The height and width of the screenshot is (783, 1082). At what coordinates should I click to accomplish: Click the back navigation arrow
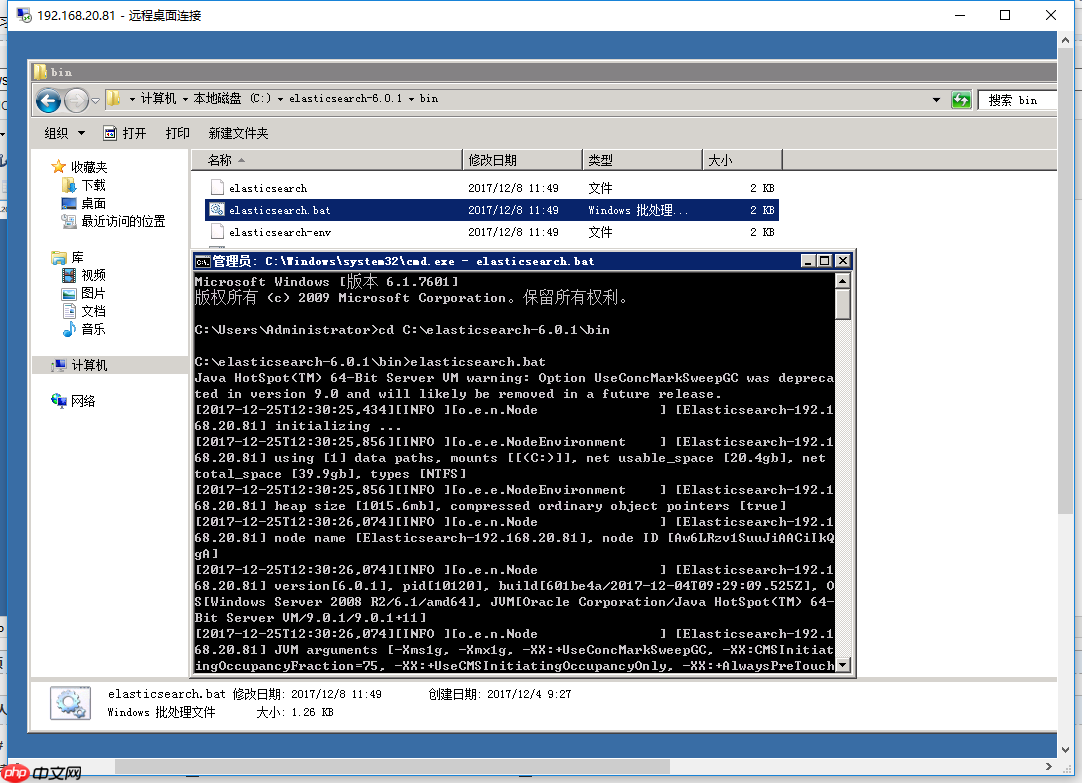[x=49, y=99]
